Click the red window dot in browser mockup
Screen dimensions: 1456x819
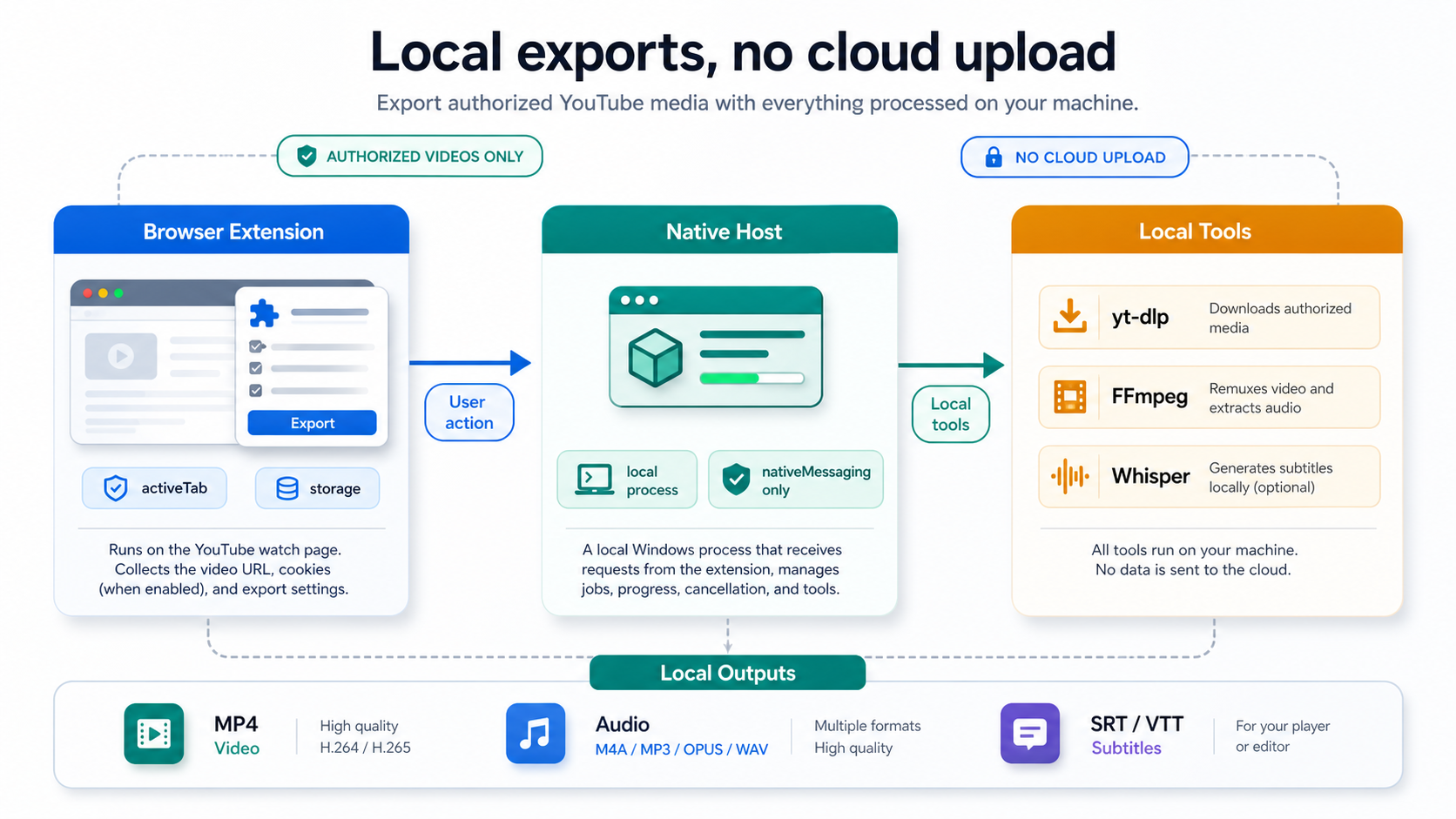coord(88,293)
